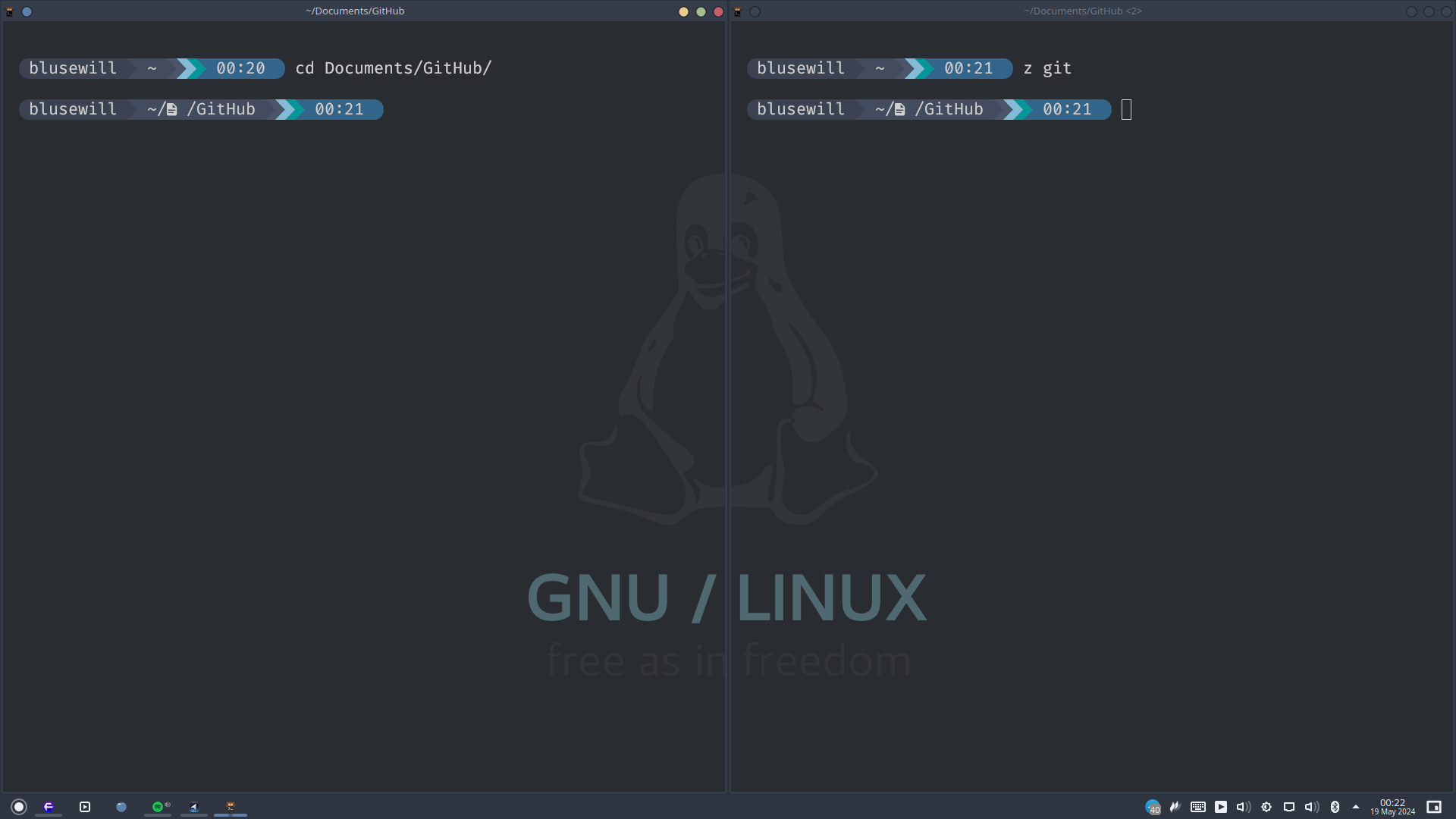Screen dimensions: 1456x819
Task: Open the clock showing 19 May 2024
Action: coord(1392,807)
